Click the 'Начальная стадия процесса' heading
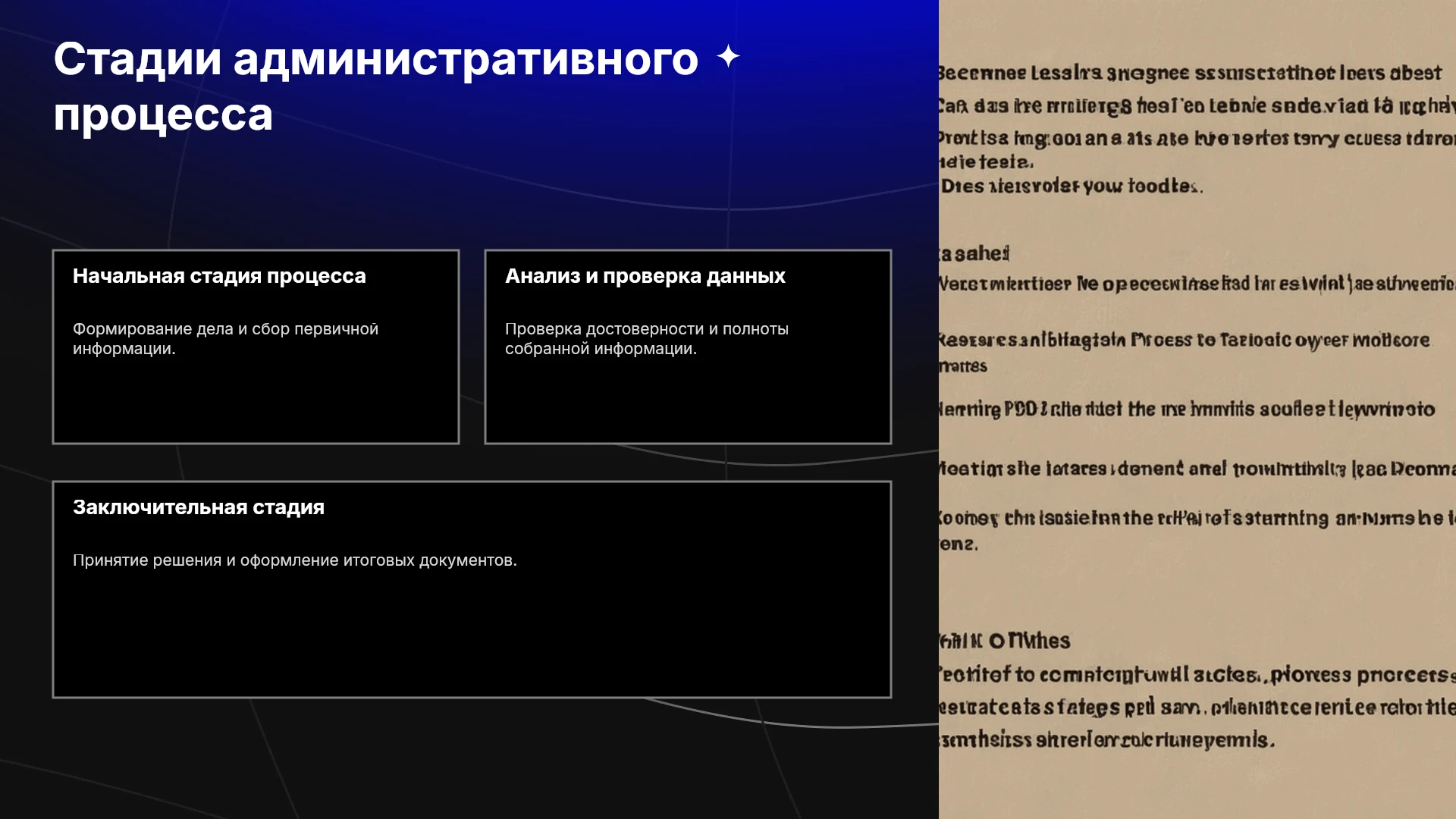 [219, 276]
